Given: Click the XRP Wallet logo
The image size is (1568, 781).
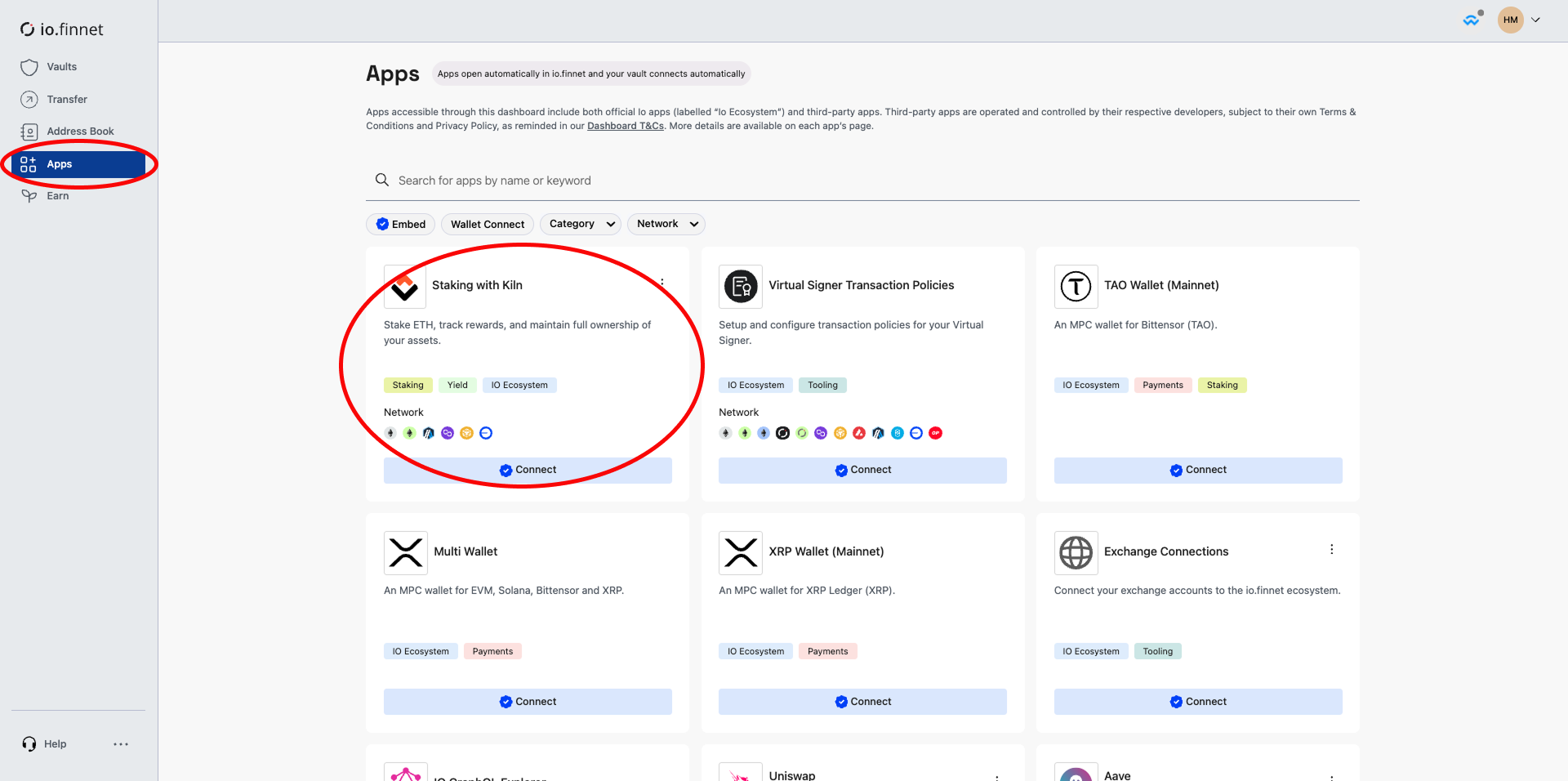Looking at the screenshot, I should [x=741, y=552].
